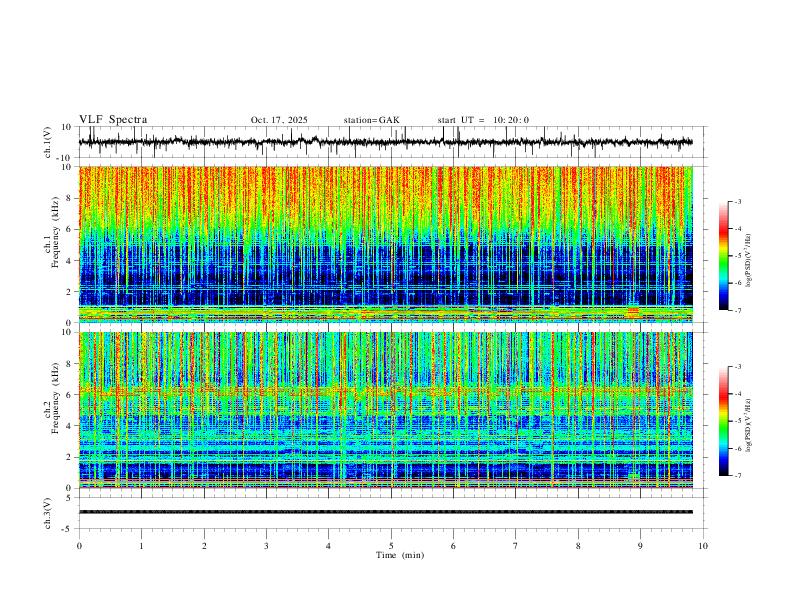Click time axis tick label '4'
This screenshot has height=612, width=792.
click(329, 546)
